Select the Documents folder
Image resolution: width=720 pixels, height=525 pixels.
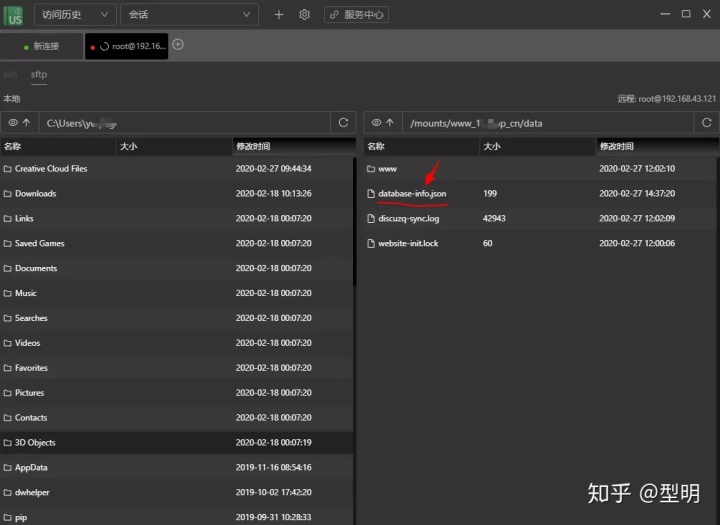[x=176, y=268]
